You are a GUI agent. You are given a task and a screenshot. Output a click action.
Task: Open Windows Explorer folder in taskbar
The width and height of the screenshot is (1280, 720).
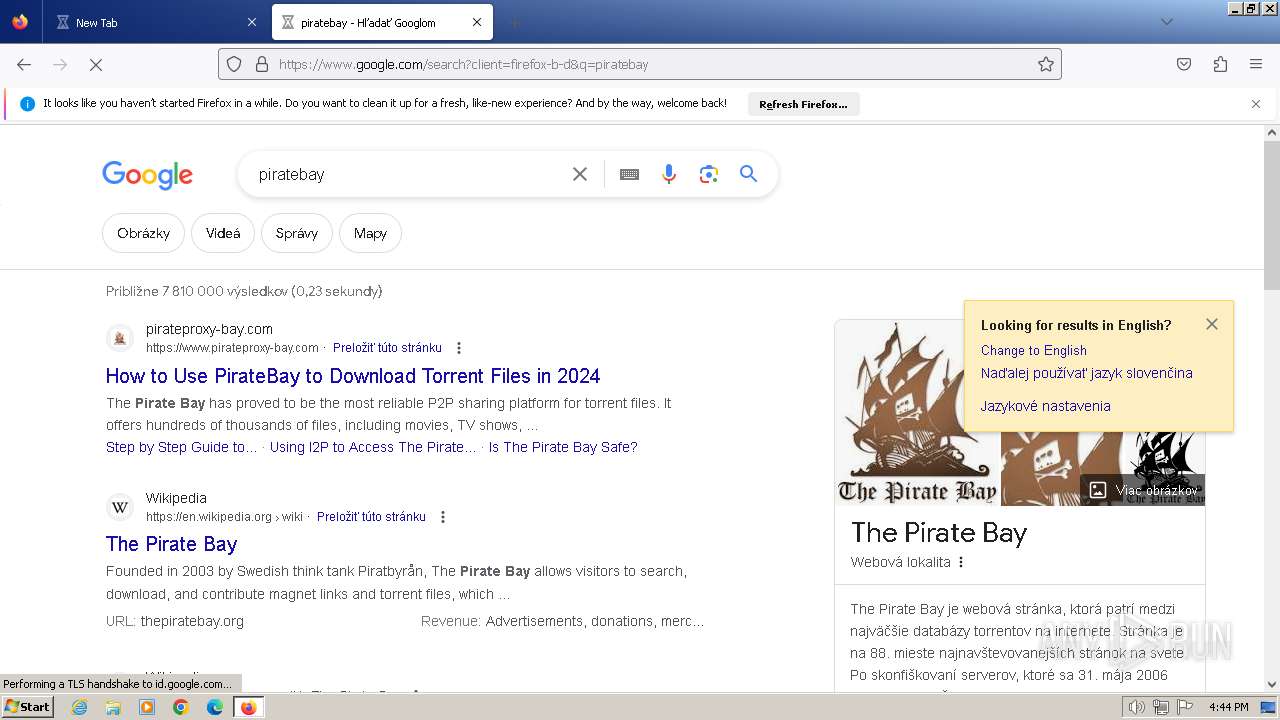(113, 707)
